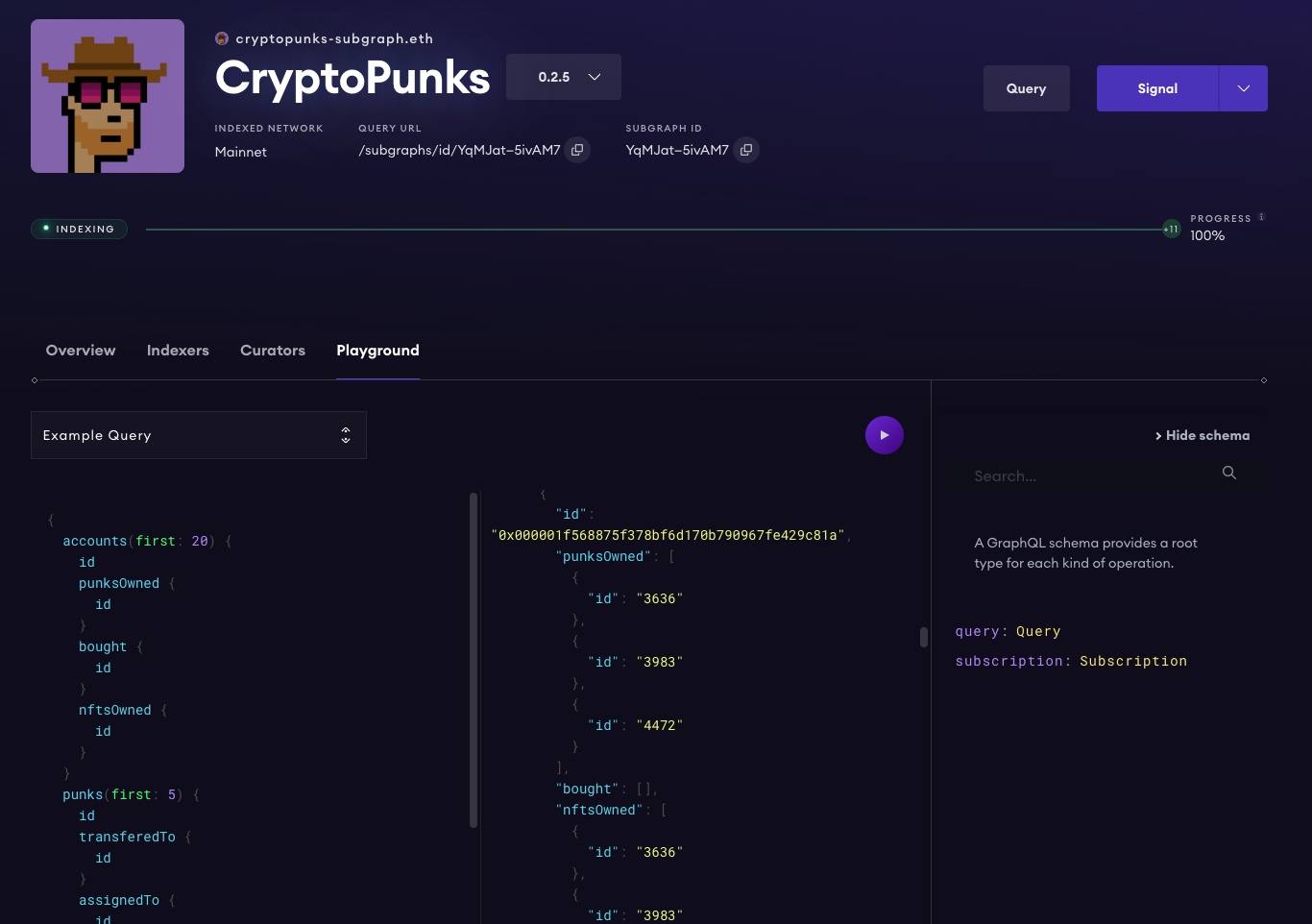
Task: Copy the query URL
Action: pos(577,150)
